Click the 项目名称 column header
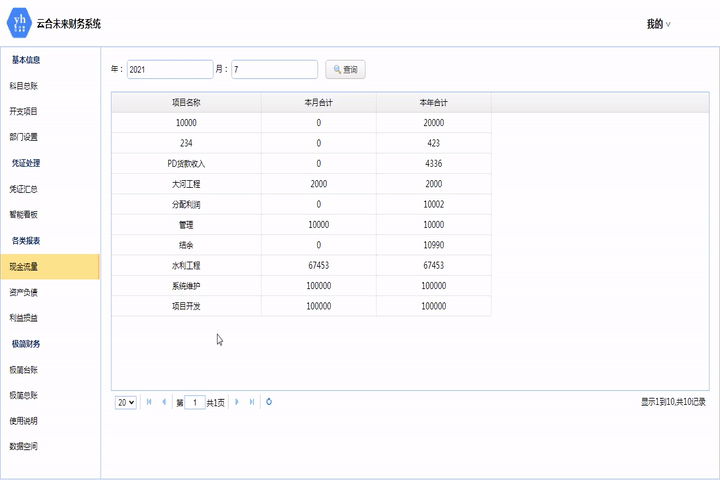The width and height of the screenshot is (720, 480). [186, 102]
